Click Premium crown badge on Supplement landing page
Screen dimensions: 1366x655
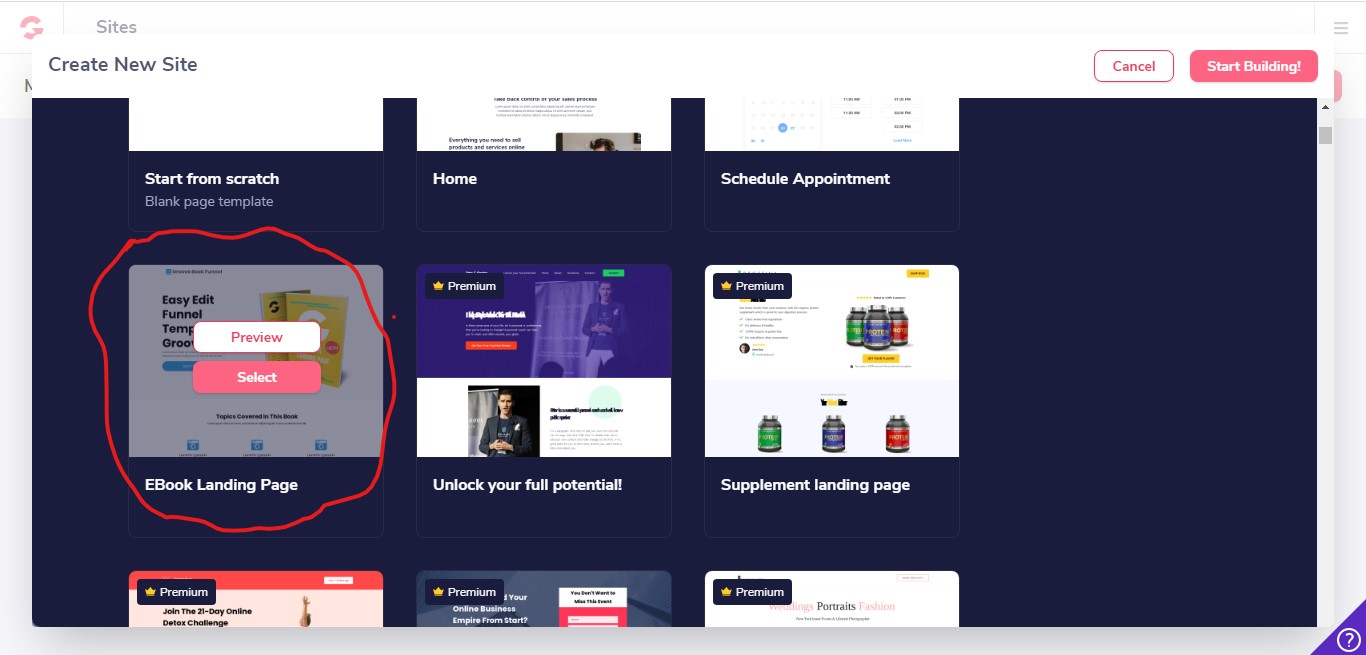[752, 286]
